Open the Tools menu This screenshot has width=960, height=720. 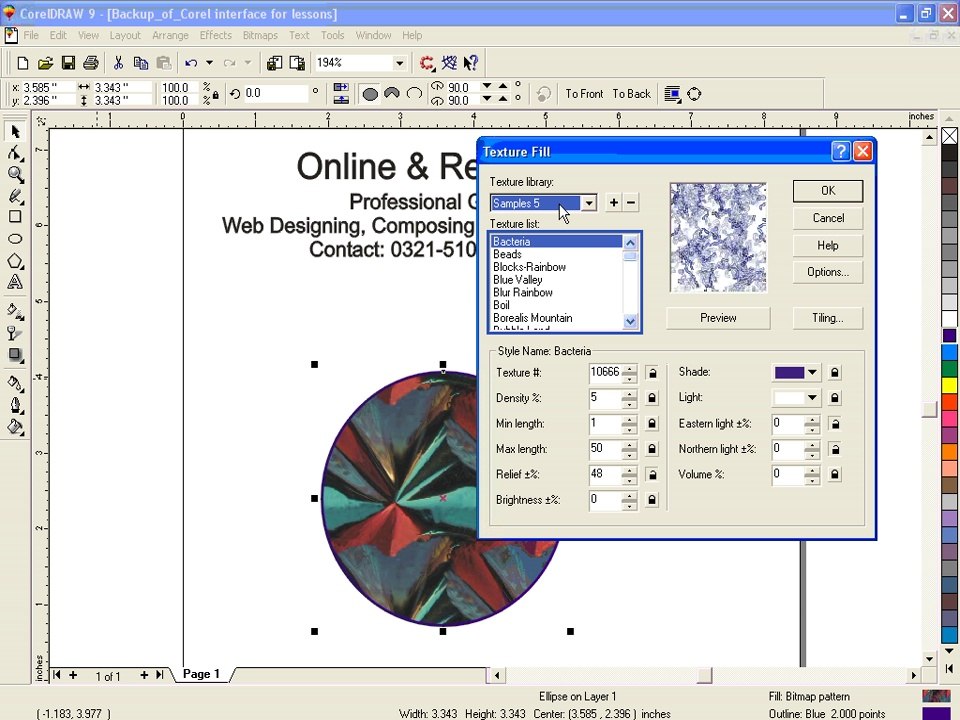[x=332, y=36]
